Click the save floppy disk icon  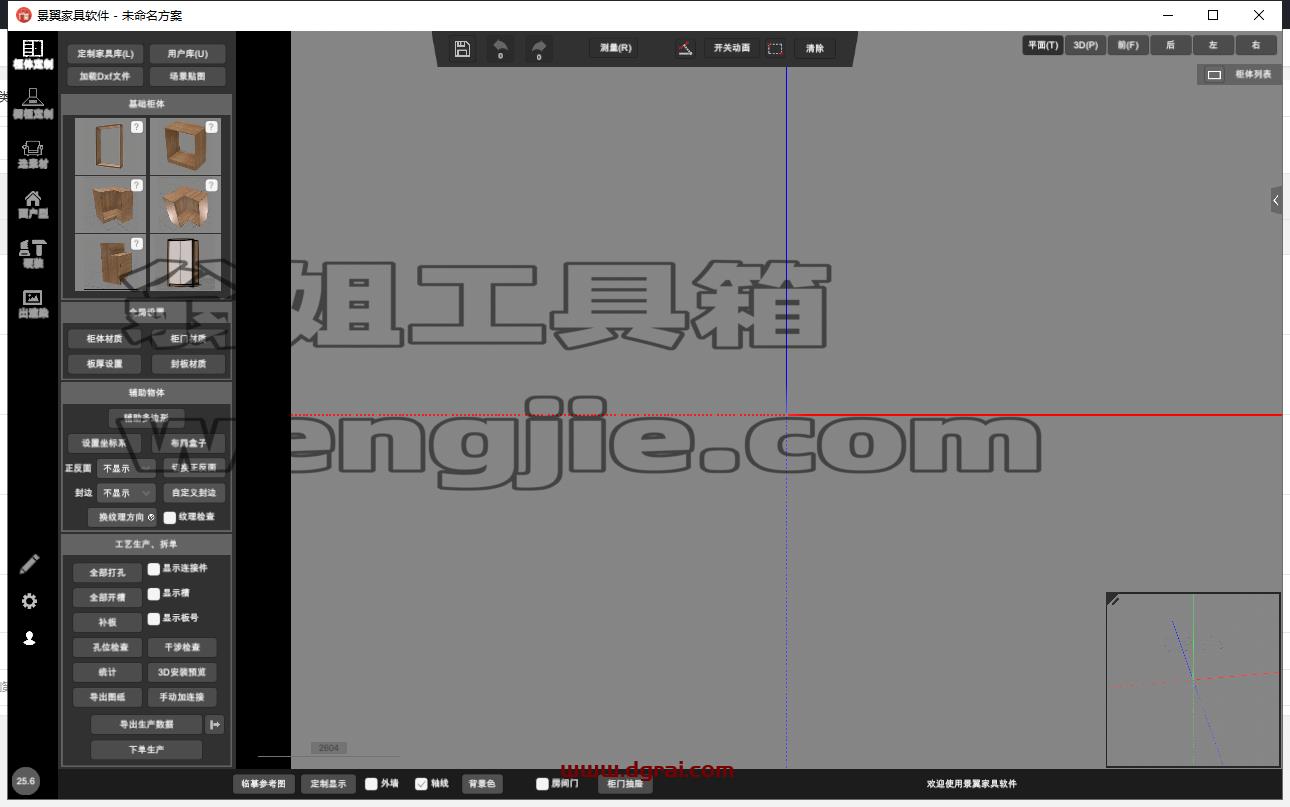[462, 48]
